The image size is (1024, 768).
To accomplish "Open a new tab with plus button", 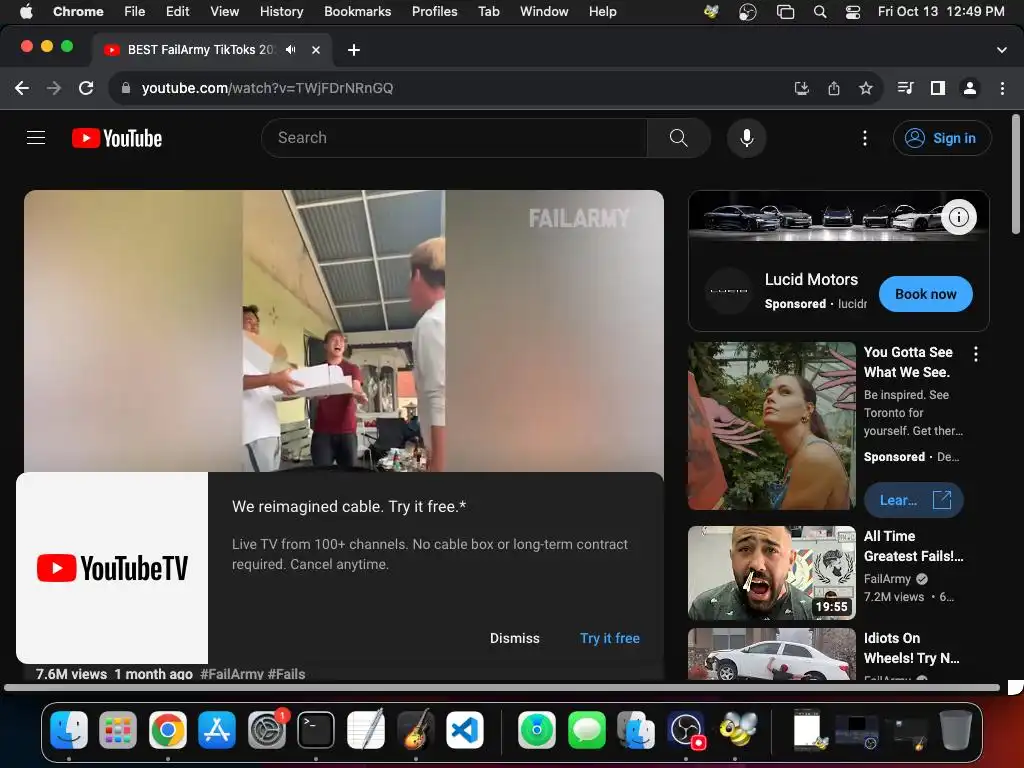I will point(353,50).
